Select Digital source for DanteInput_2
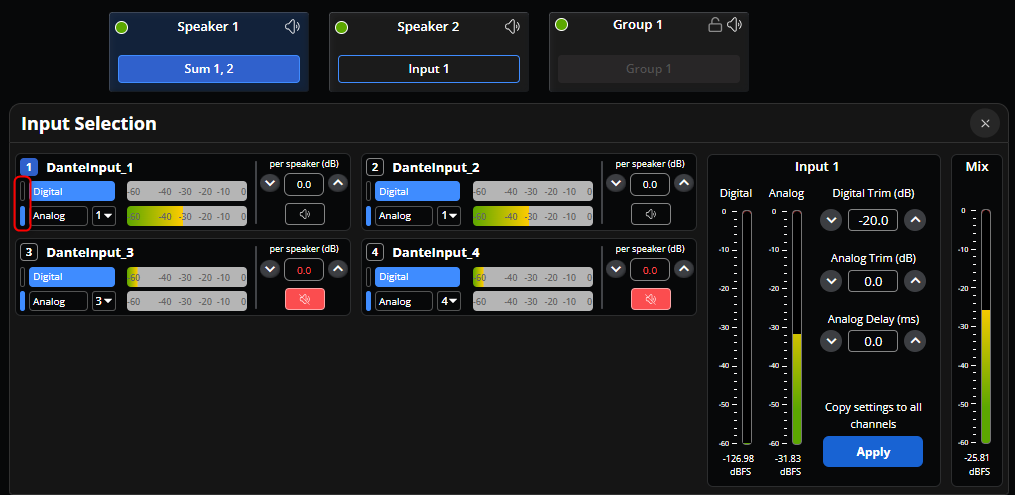This screenshot has width=1015, height=495. coord(418,192)
